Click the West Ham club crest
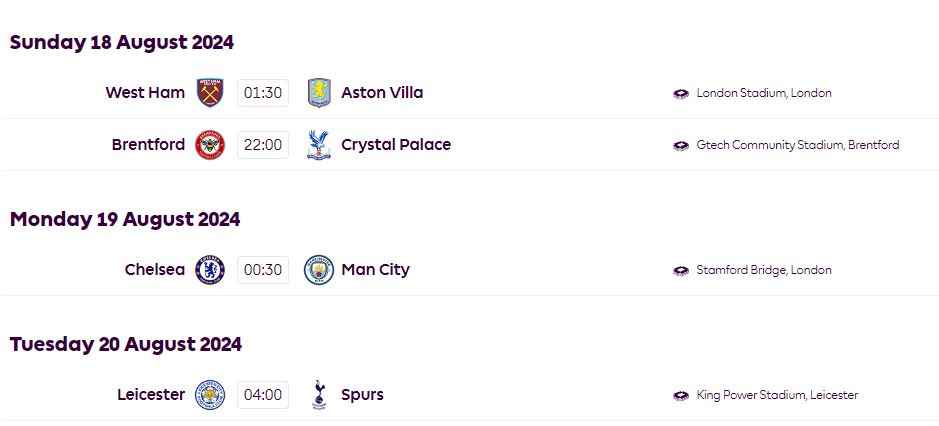The width and height of the screenshot is (939, 426). click(x=210, y=93)
